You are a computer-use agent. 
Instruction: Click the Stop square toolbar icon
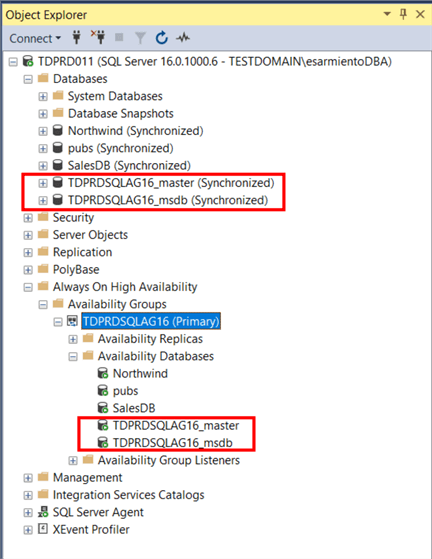pyautogui.click(x=119, y=37)
